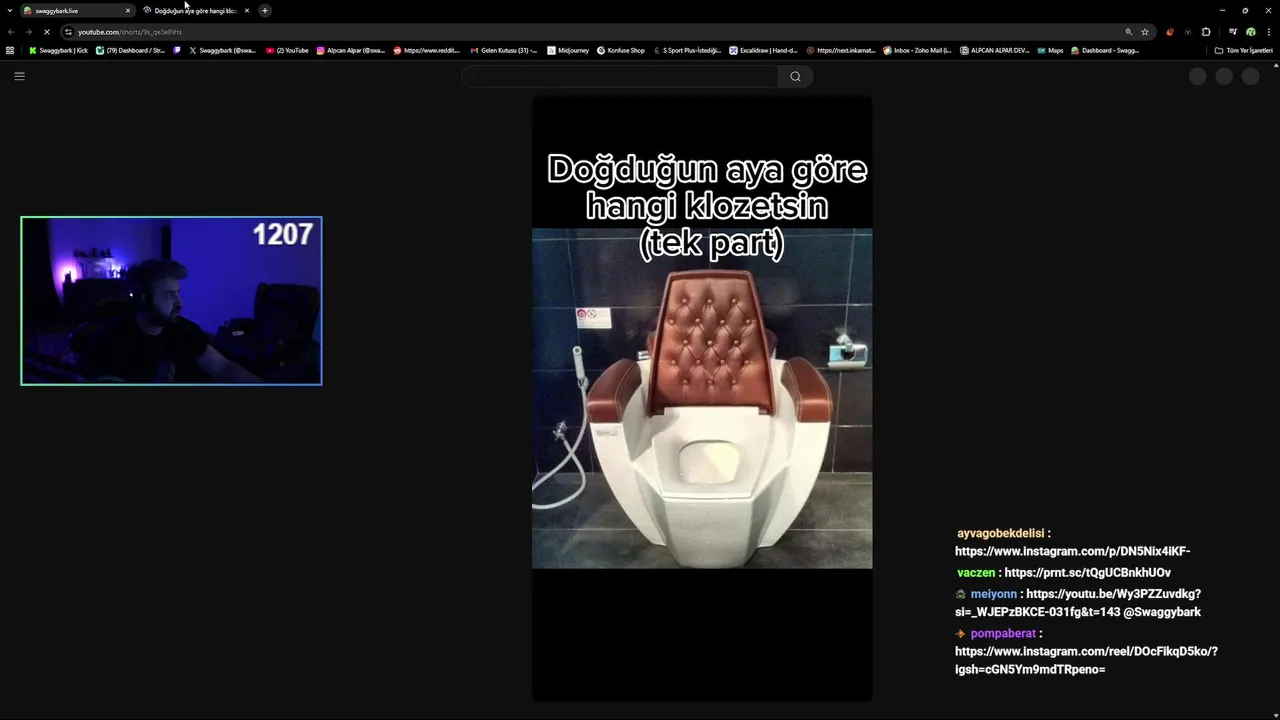
Task: Bookmark this page with star icon
Action: (x=1145, y=32)
